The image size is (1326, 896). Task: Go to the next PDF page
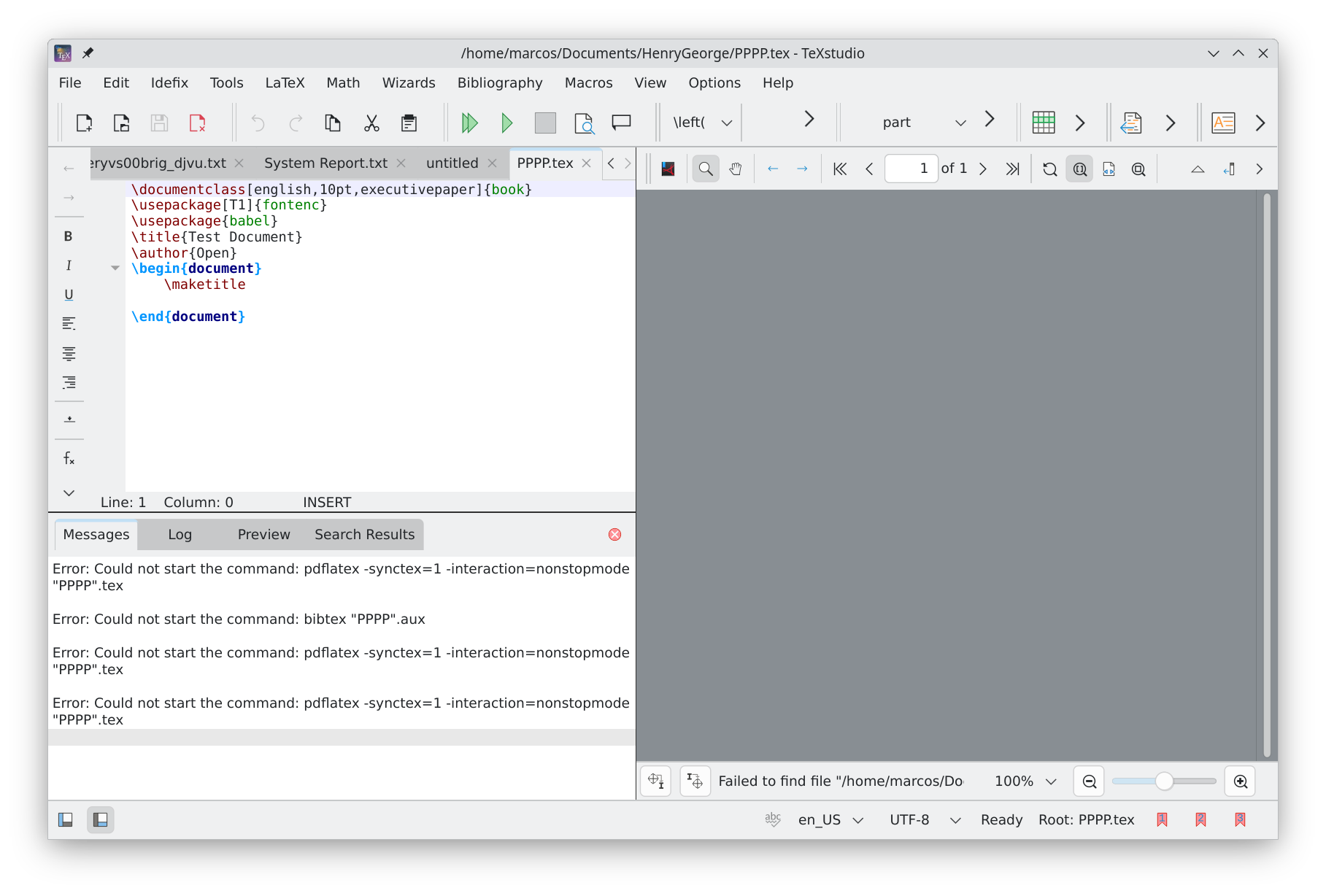click(x=983, y=169)
